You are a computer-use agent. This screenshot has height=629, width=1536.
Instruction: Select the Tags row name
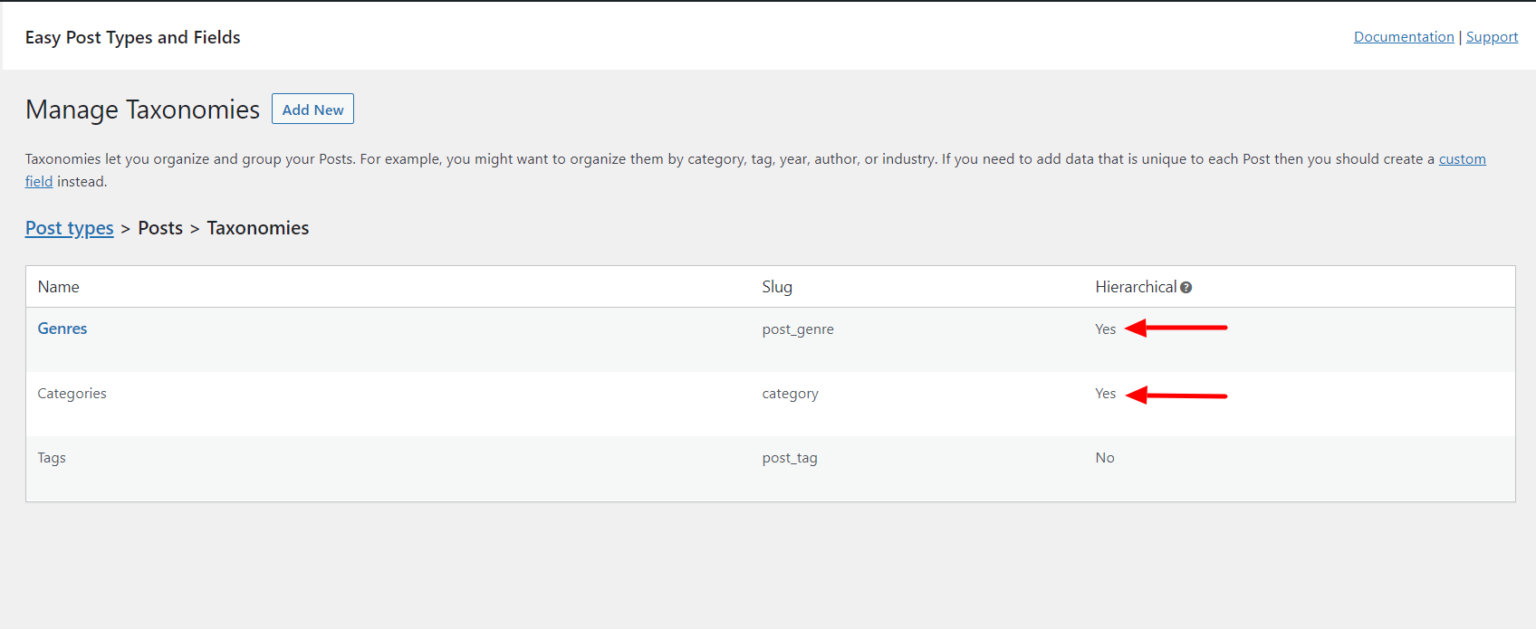pyautogui.click(x=52, y=458)
